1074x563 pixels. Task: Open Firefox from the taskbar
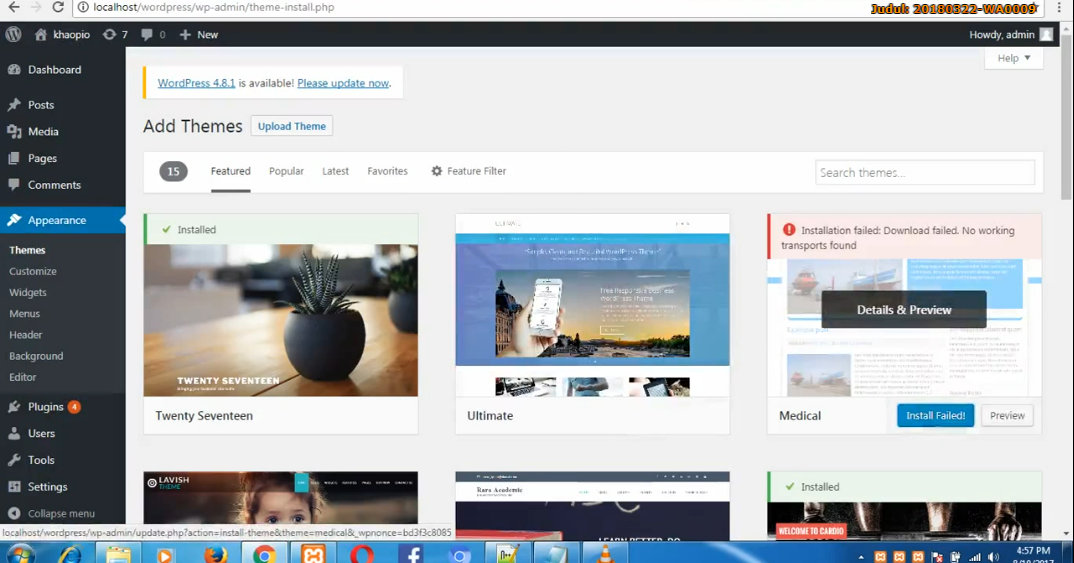coord(215,553)
